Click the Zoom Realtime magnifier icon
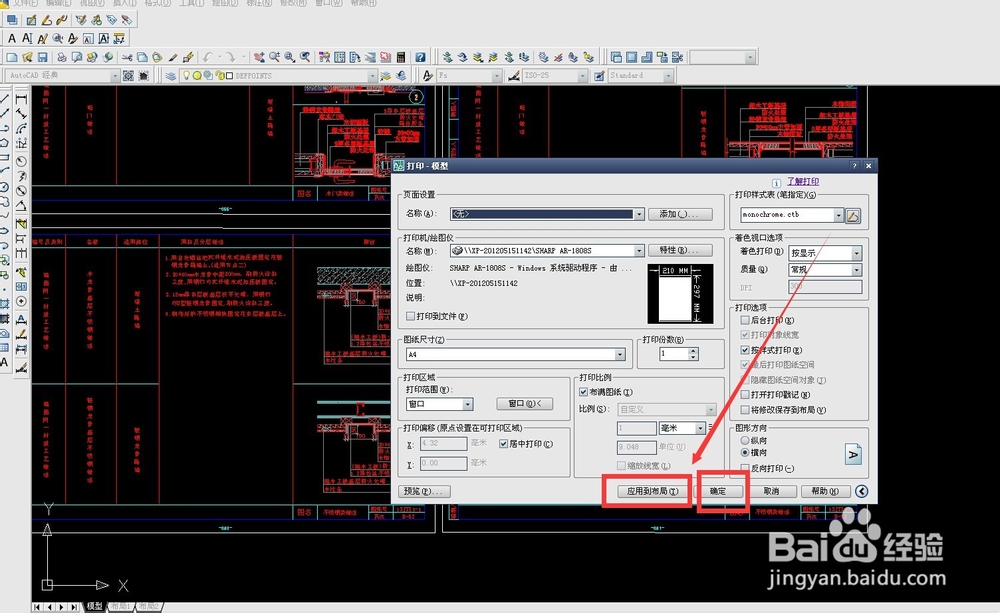 [275, 57]
